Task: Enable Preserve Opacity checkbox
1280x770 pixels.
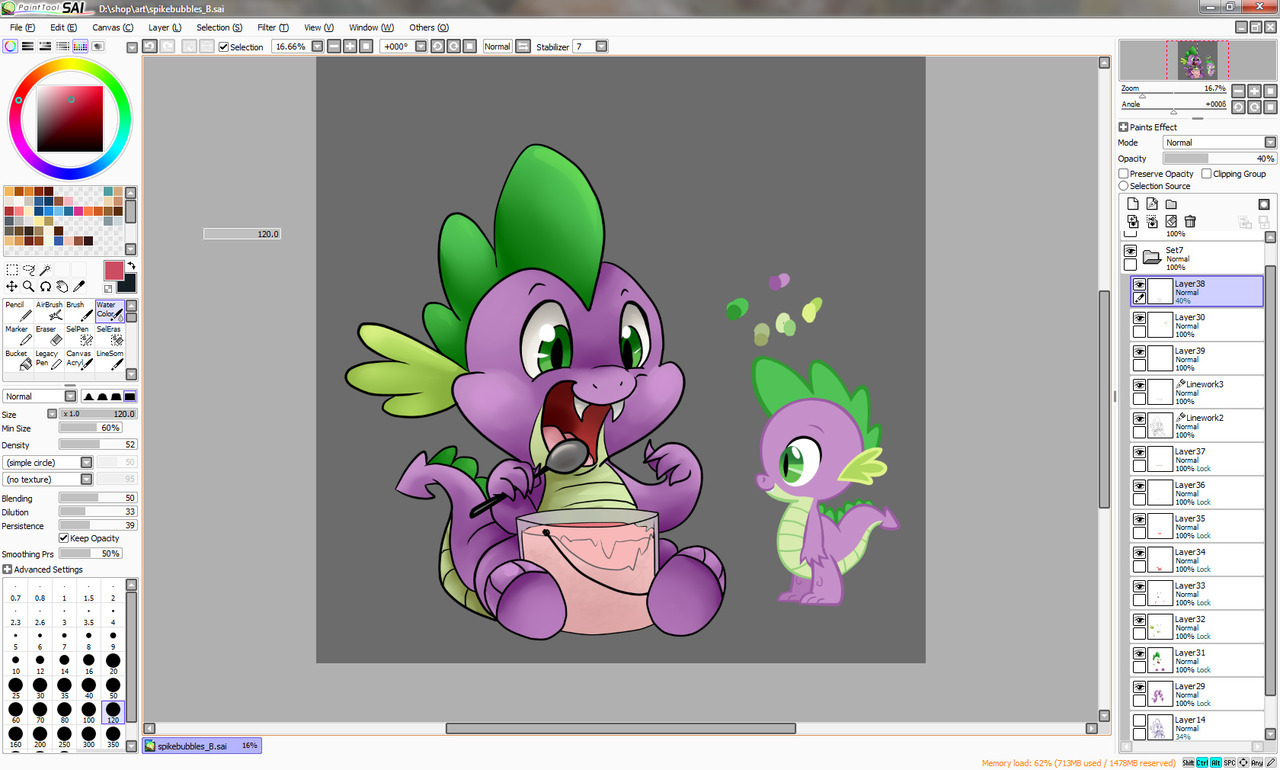Action: click(x=1124, y=174)
